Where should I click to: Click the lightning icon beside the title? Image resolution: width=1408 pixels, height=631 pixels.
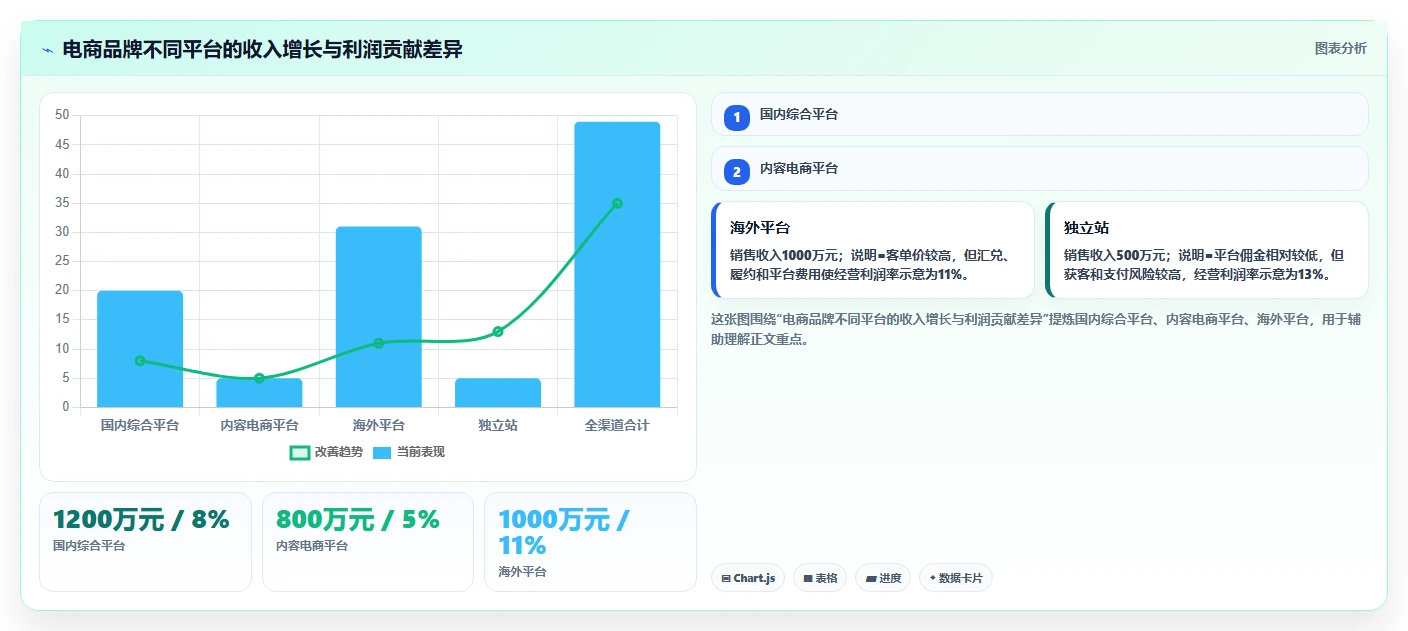point(47,49)
